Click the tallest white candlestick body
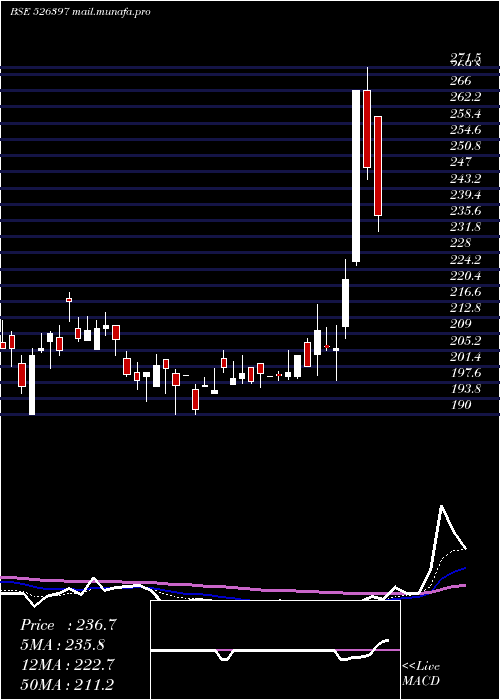The height and width of the screenshot is (700, 500). pyautogui.click(x=356, y=176)
